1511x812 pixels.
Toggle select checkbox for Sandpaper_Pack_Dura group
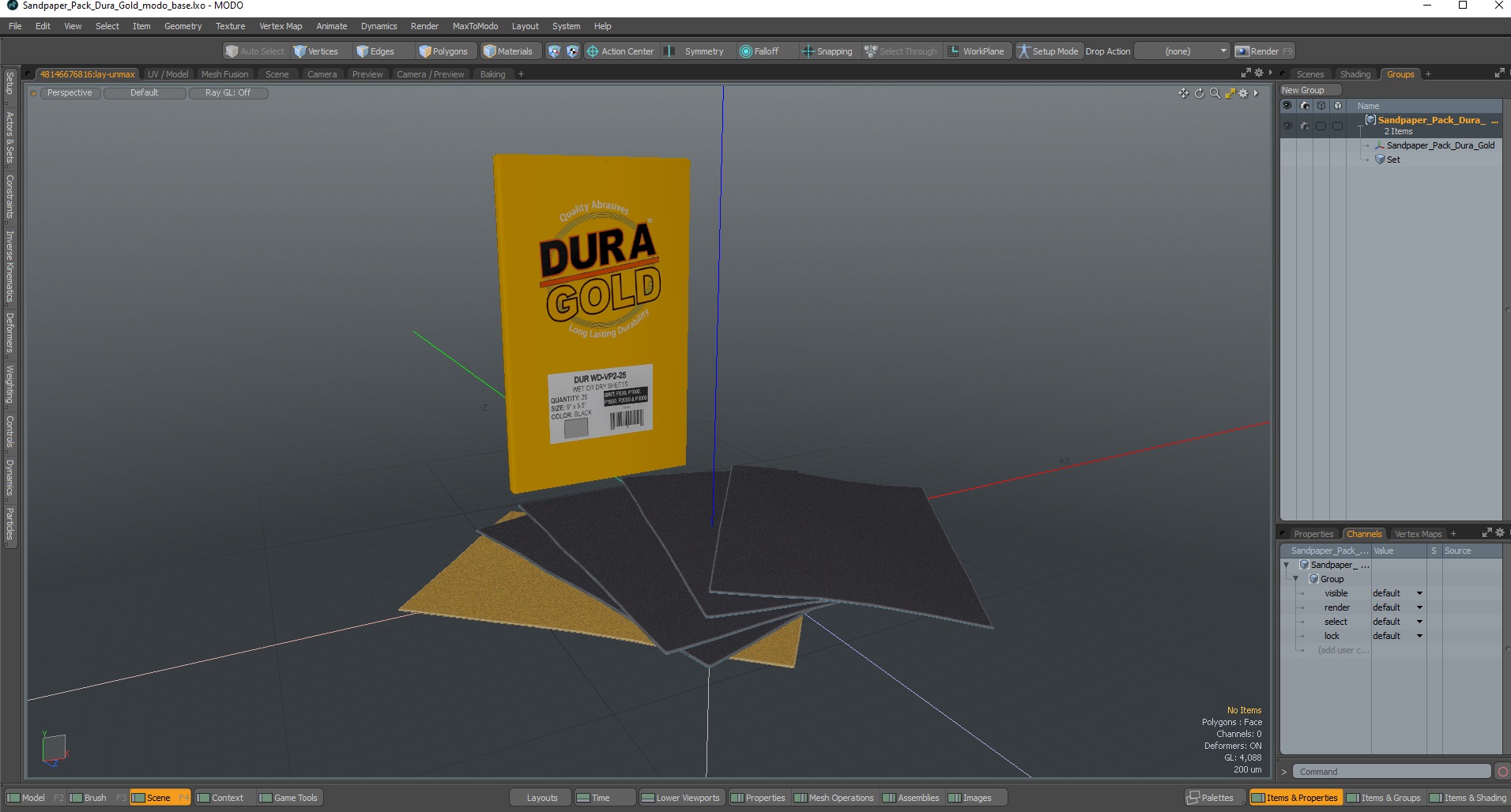tap(1321, 126)
